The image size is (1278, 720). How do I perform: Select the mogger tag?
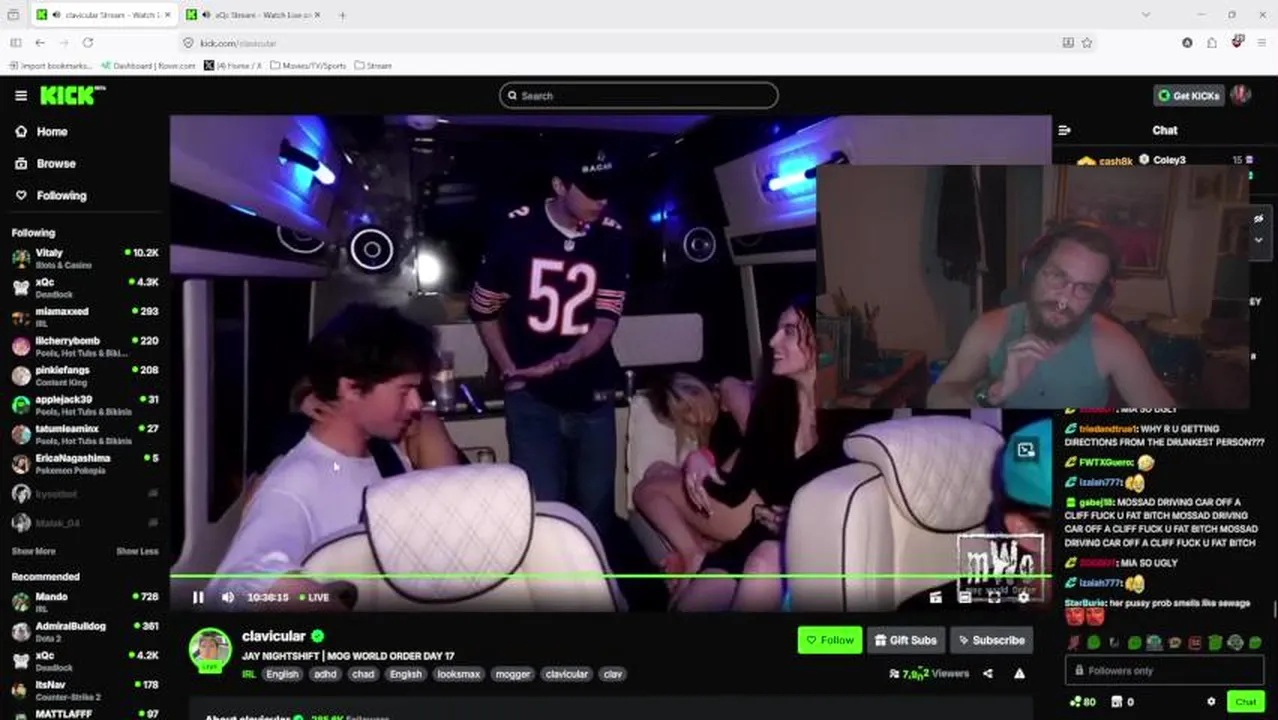click(x=513, y=674)
